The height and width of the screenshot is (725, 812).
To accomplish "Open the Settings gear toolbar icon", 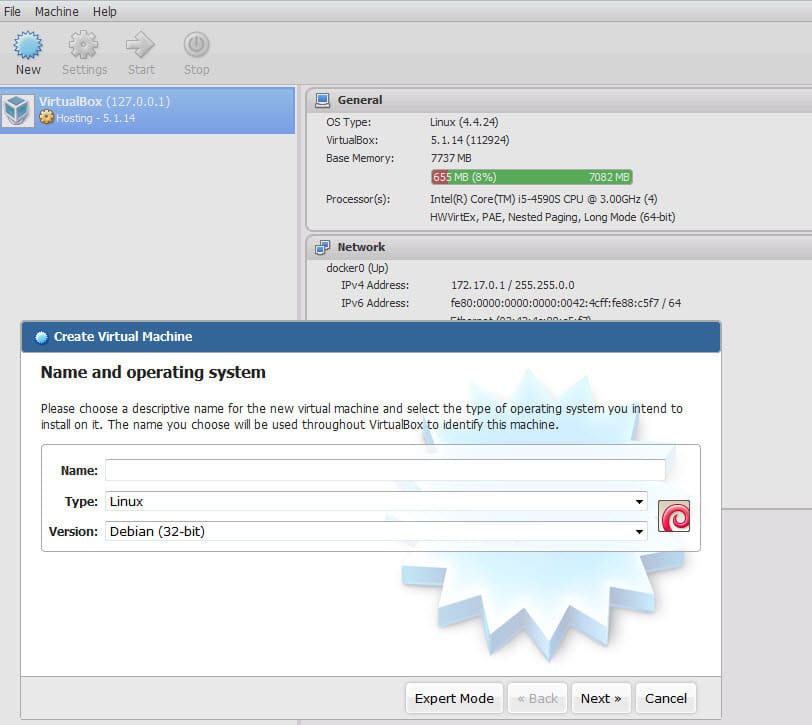I will pos(83,45).
